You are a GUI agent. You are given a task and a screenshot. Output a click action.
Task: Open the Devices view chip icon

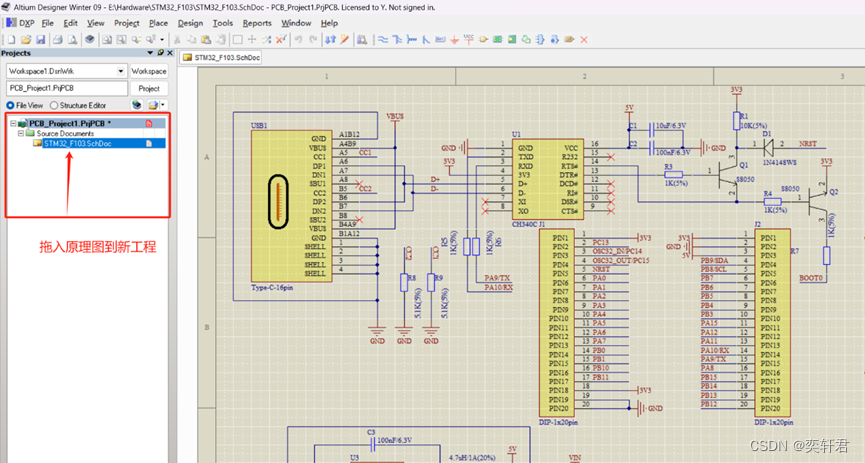(x=90, y=40)
